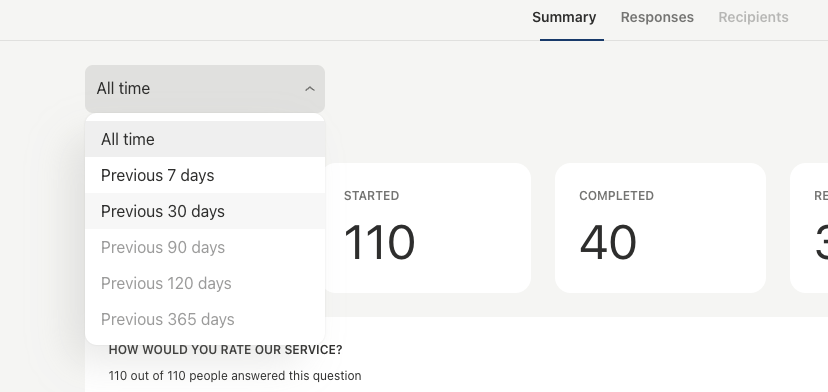Click the STARTED label on the card
Viewport: 828px width, 392px height.
[371, 195]
